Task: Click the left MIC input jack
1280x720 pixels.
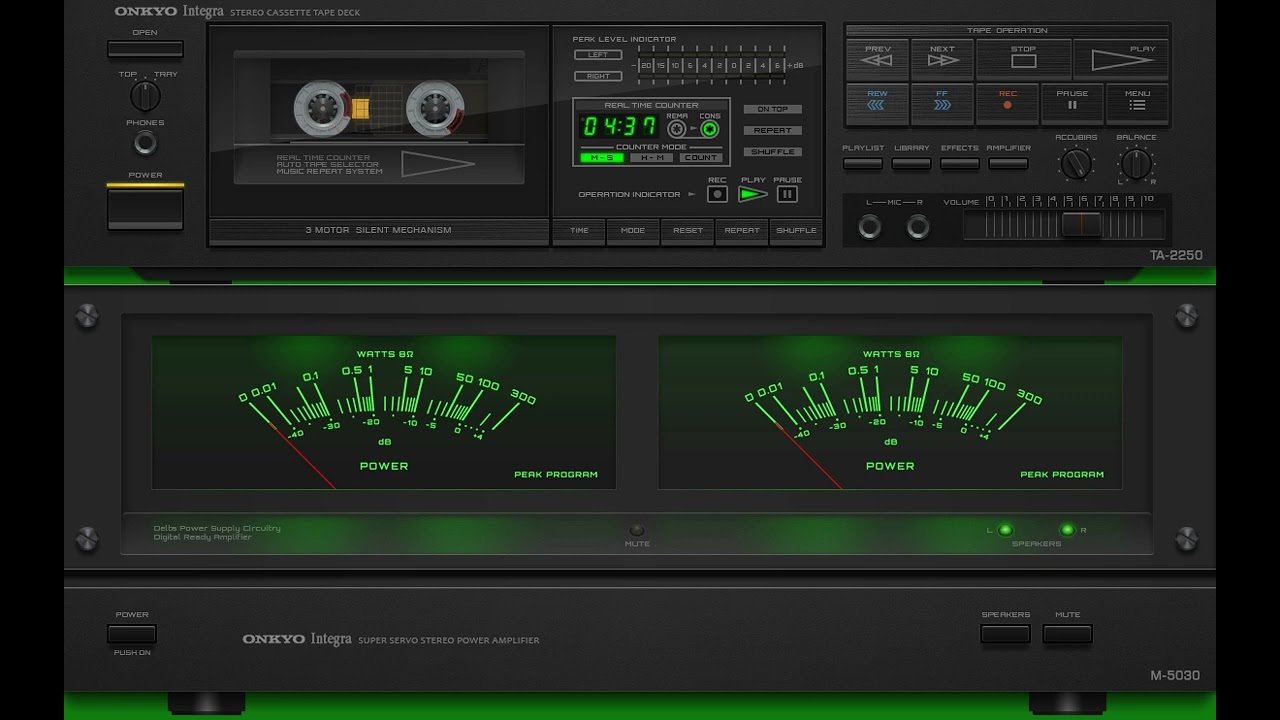Action: point(870,227)
